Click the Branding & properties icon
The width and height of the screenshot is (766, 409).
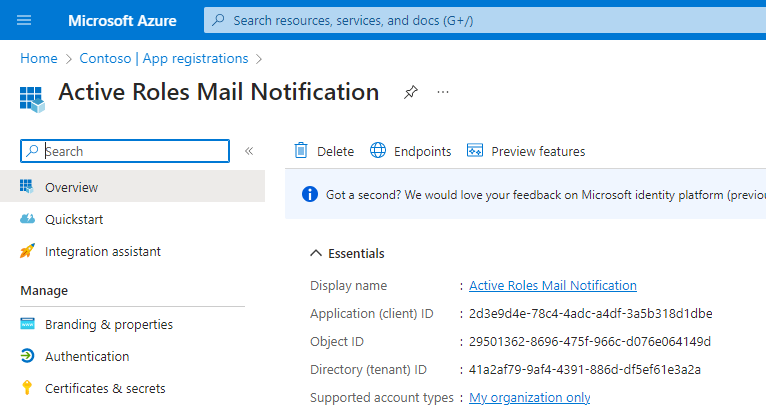point(27,324)
